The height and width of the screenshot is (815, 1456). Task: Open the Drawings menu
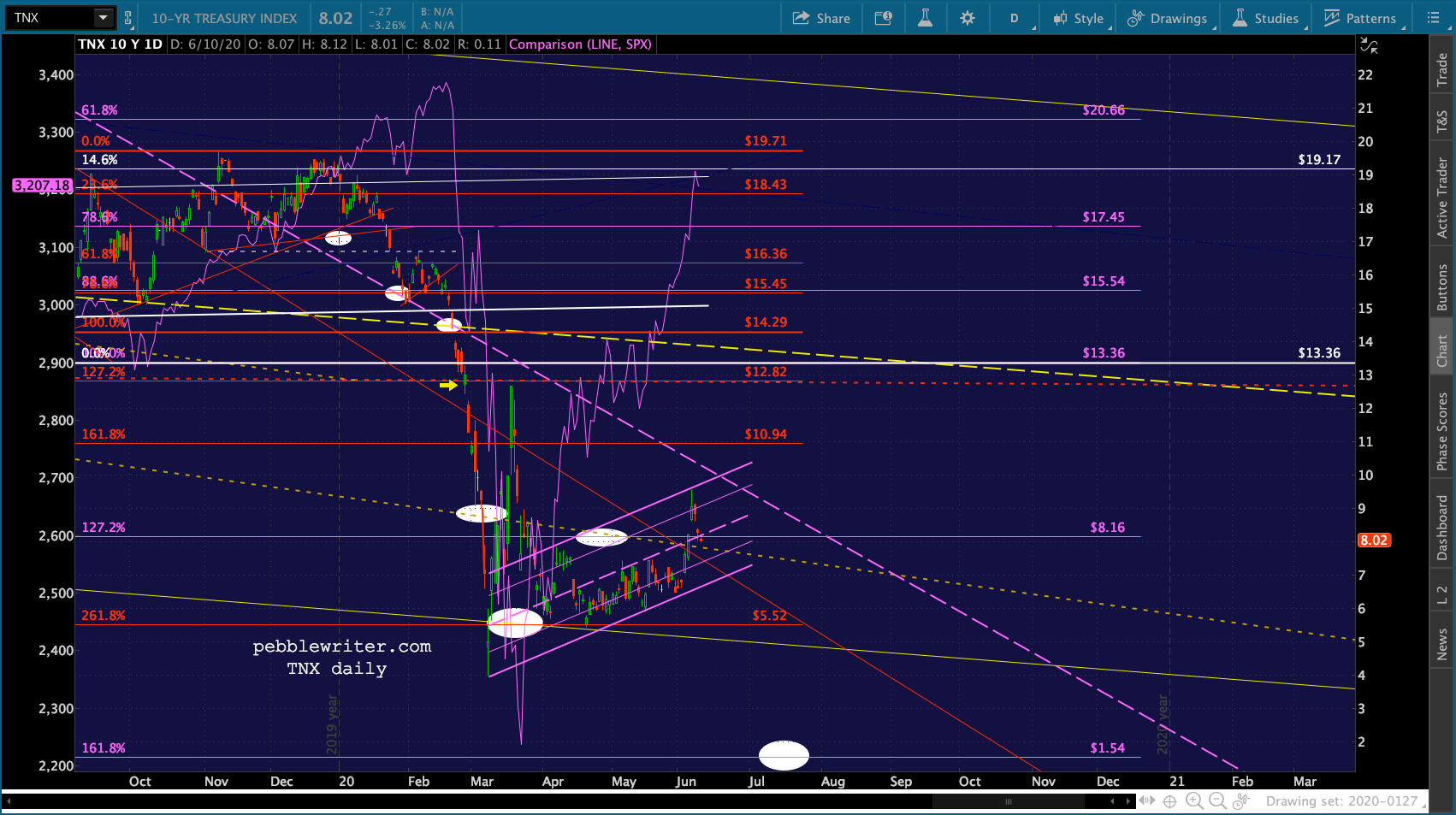(1168, 18)
